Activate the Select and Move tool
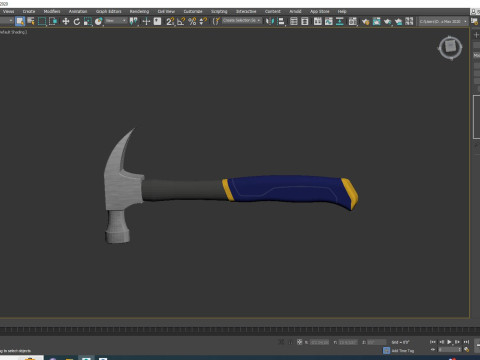The height and width of the screenshot is (360, 480). click(66, 21)
